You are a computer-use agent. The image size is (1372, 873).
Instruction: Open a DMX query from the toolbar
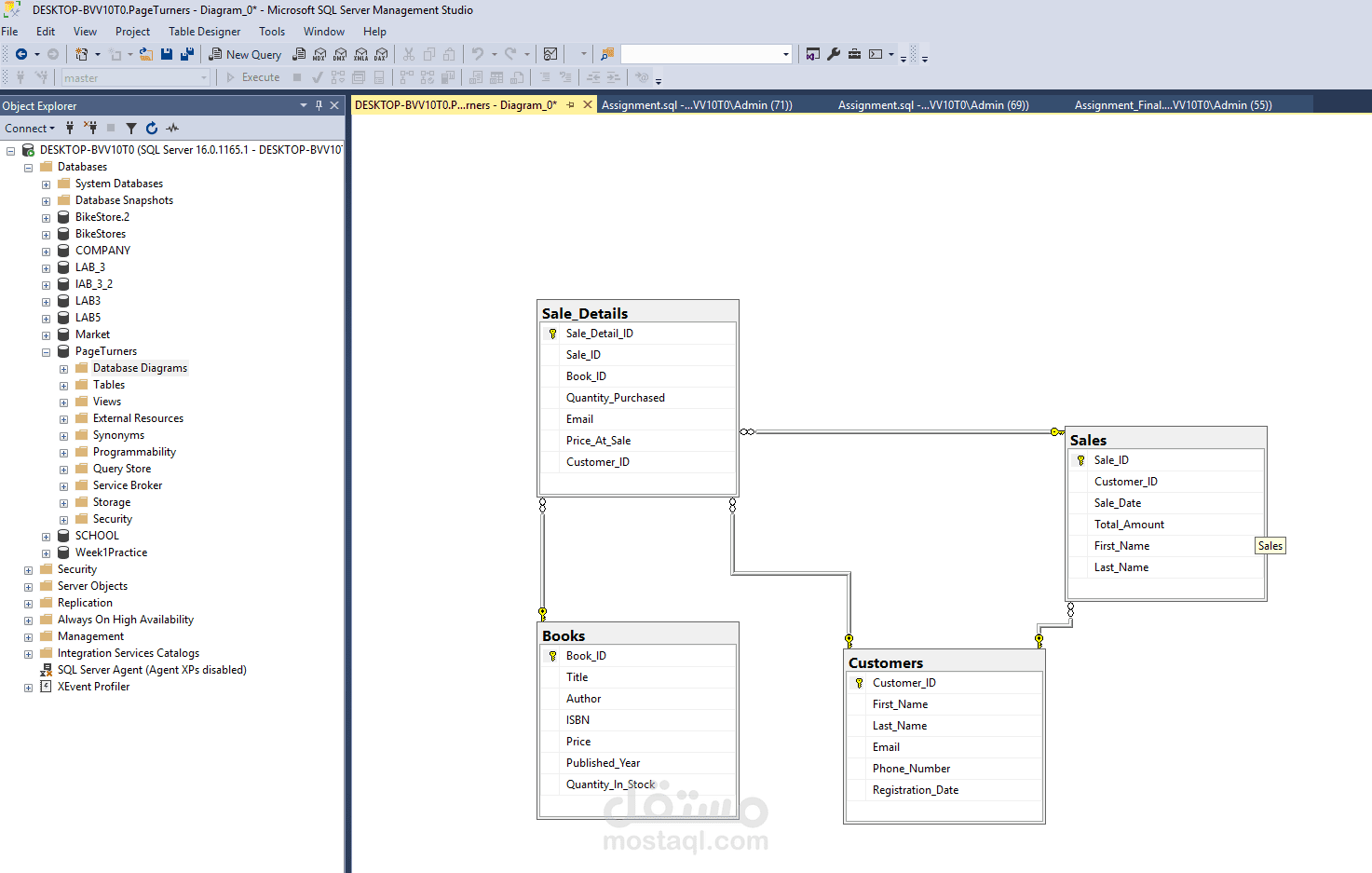(x=340, y=54)
